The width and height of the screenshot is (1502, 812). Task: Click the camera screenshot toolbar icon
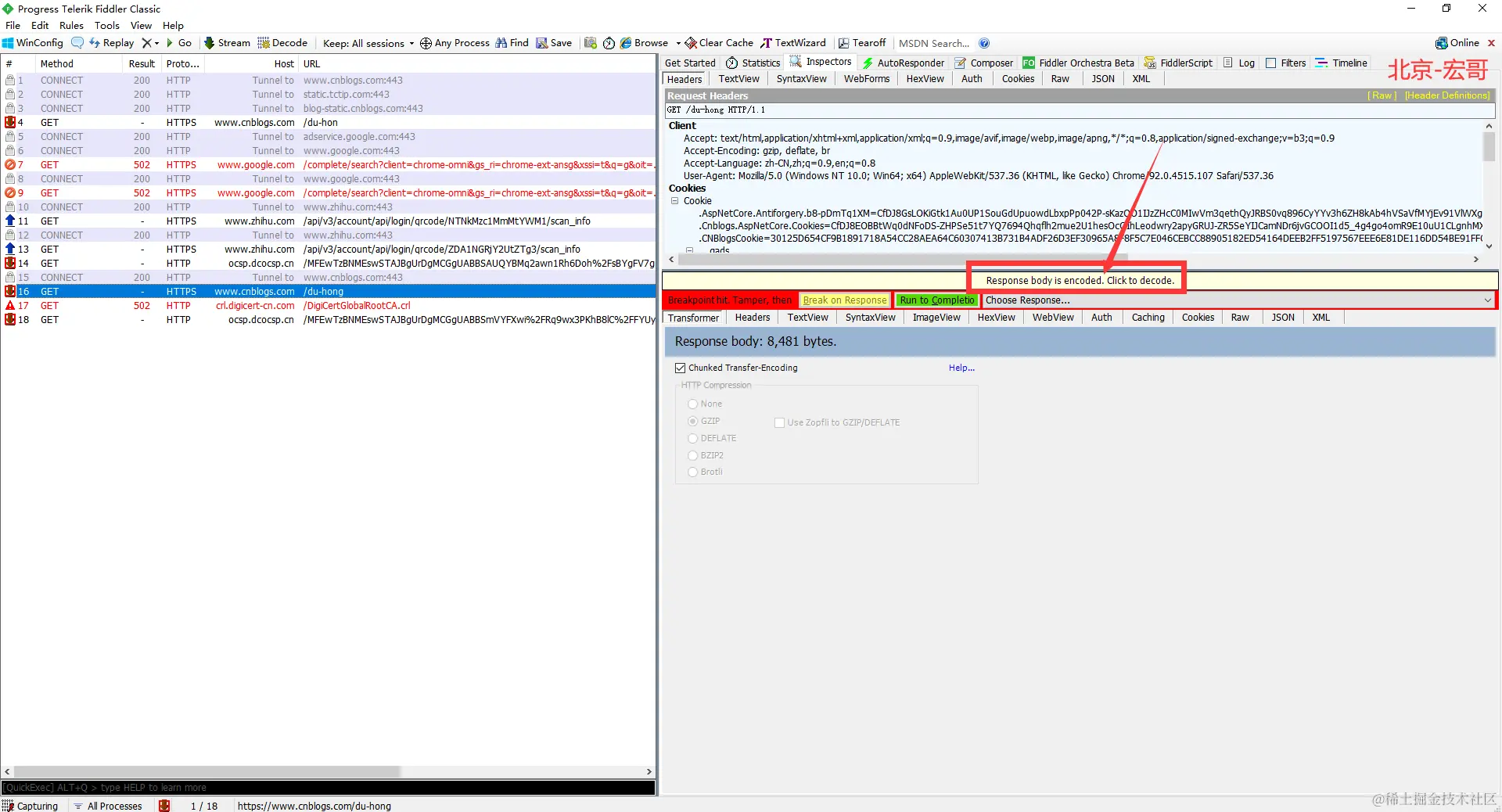[591, 43]
